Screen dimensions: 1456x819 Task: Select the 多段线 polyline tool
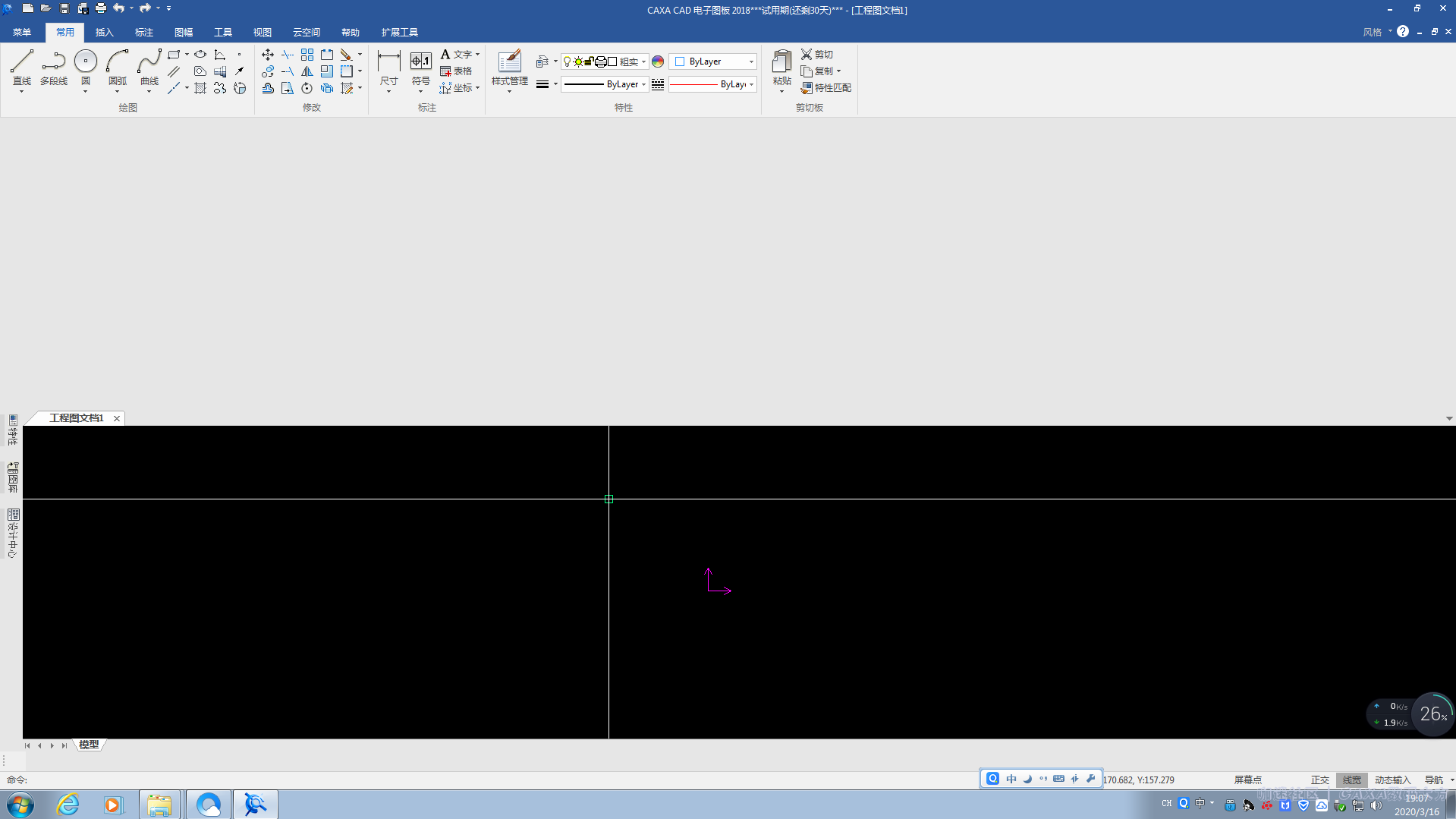coord(54,67)
